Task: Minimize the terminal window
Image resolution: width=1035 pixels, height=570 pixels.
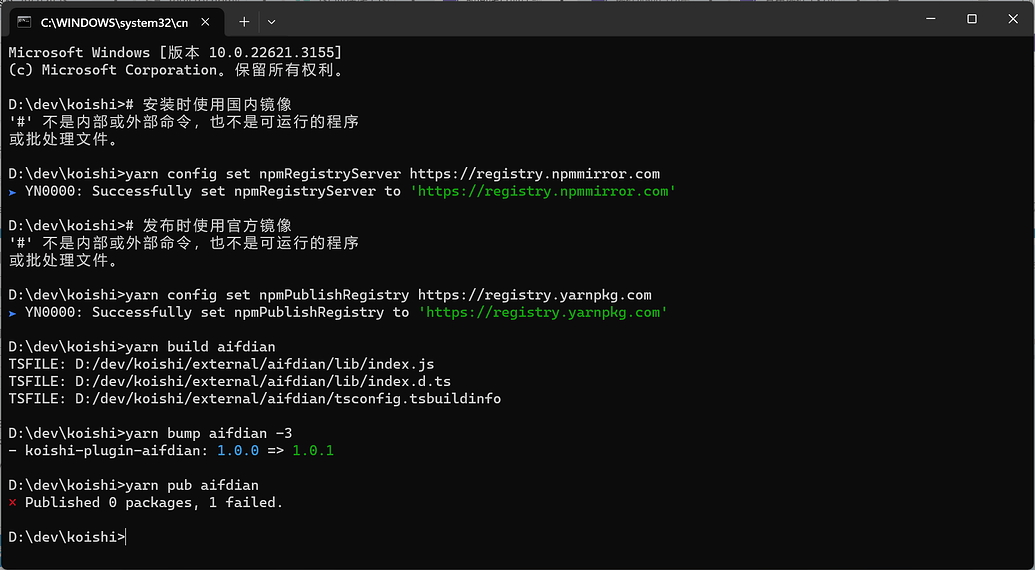Action: (926, 19)
